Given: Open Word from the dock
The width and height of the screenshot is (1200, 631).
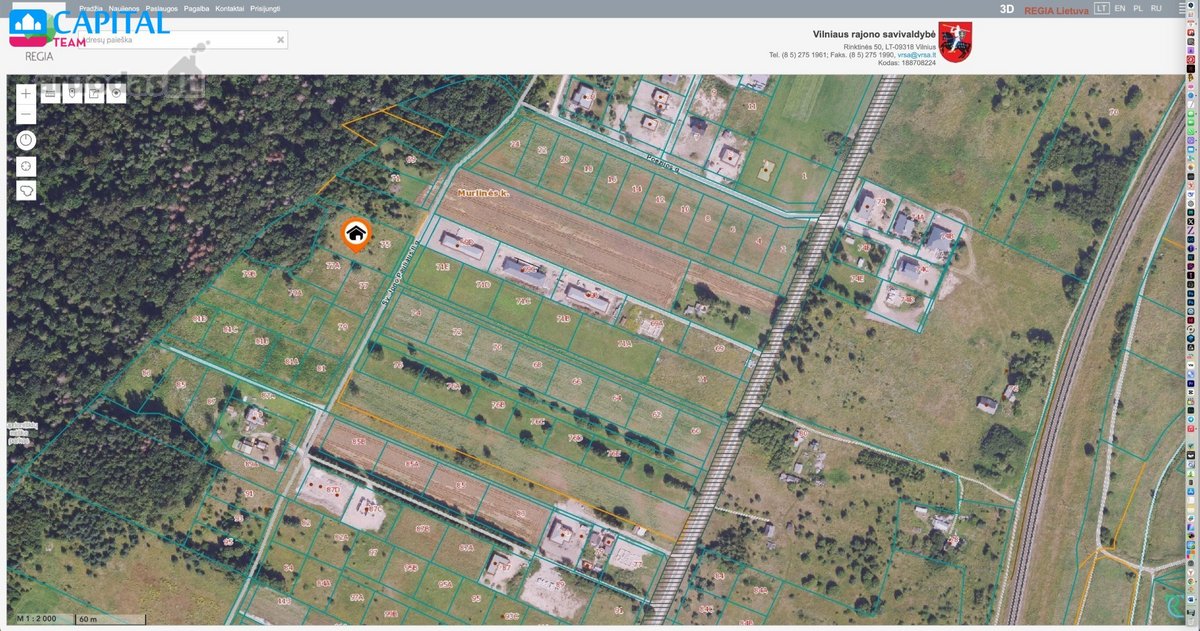Looking at the screenshot, I should (1191, 599).
